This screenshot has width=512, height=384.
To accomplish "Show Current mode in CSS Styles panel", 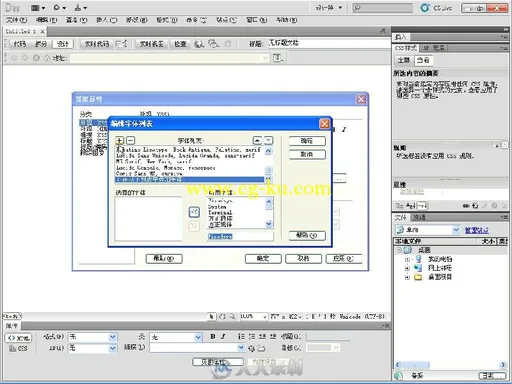I will pos(422,60).
